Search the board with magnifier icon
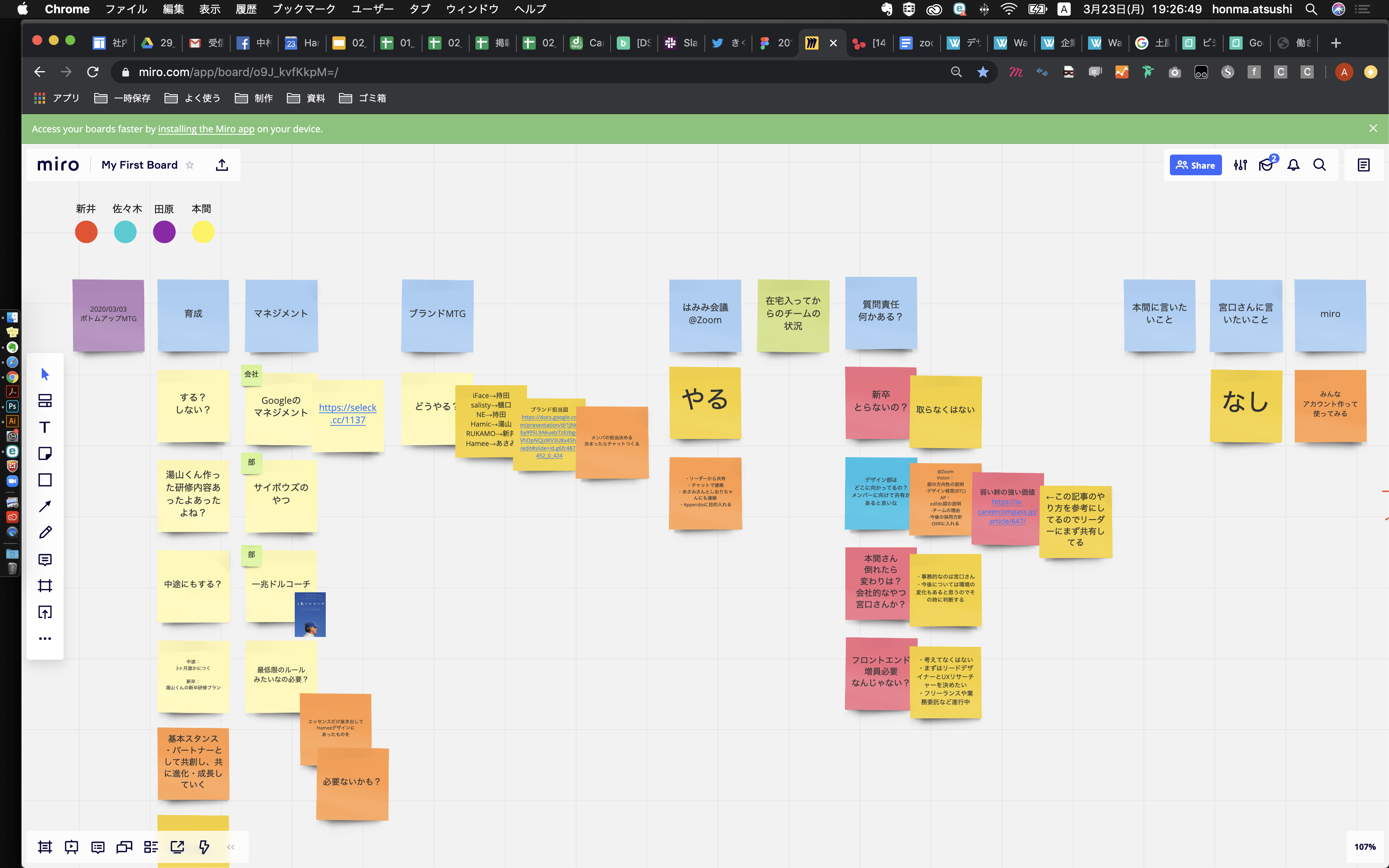Image resolution: width=1389 pixels, height=868 pixels. (1320, 165)
